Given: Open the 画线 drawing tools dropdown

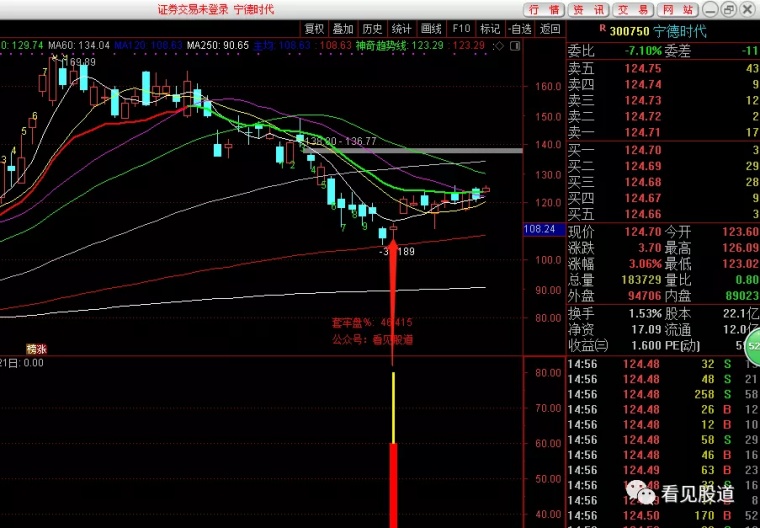Looking at the screenshot, I should (x=431, y=29).
